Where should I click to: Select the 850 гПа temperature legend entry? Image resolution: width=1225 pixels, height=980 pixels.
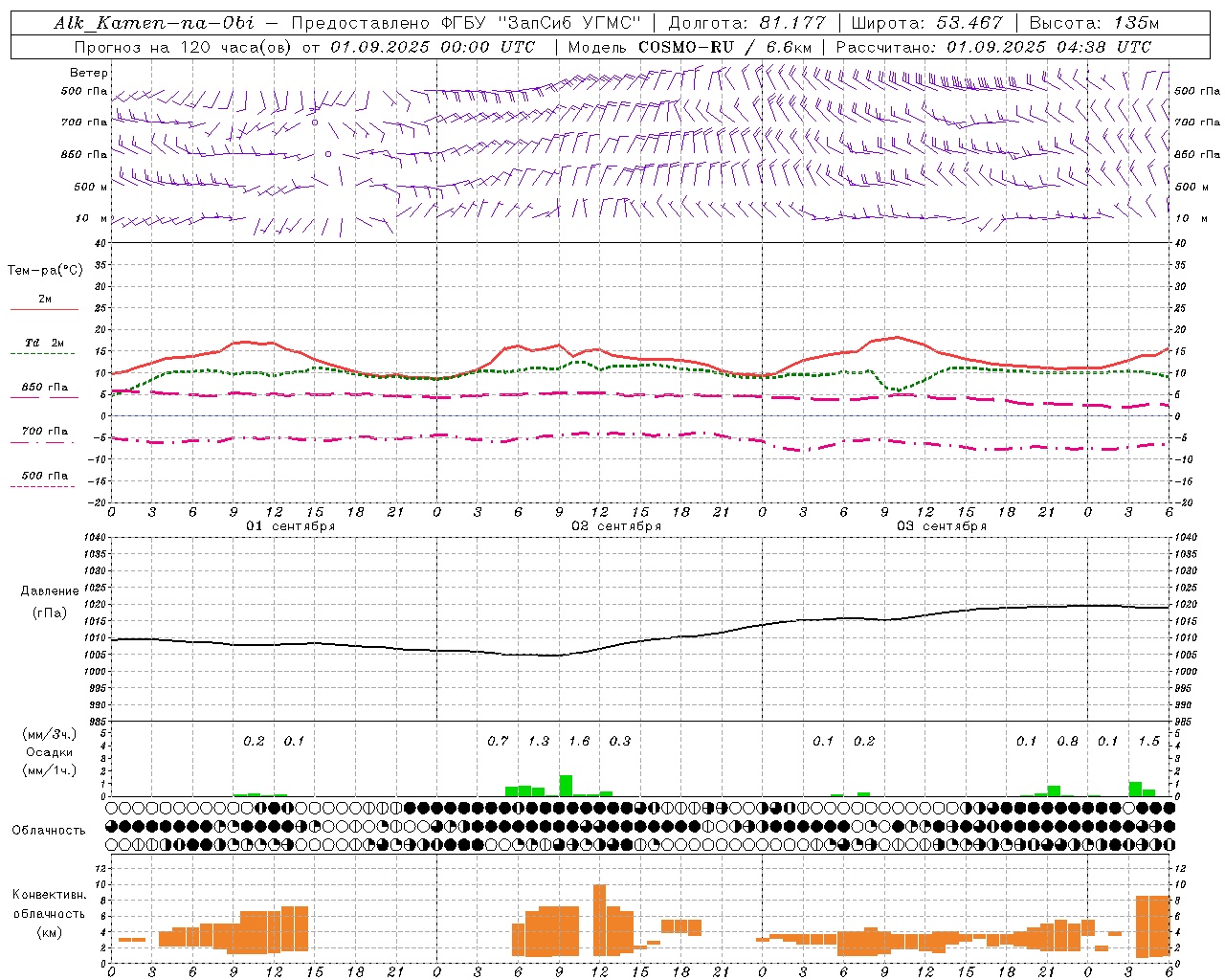[45, 388]
